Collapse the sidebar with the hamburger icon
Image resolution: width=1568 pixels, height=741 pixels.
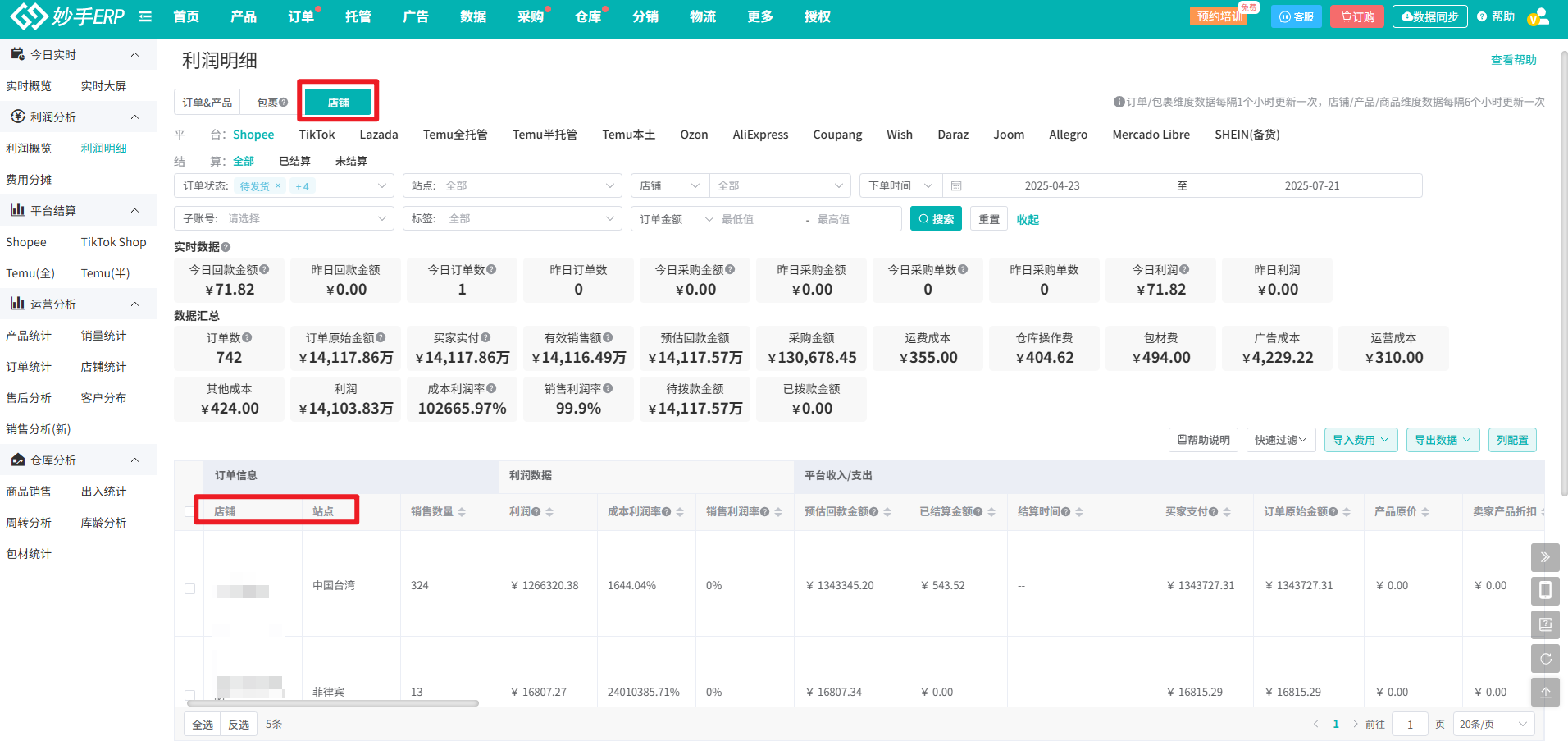pyautogui.click(x=145, y=16)
